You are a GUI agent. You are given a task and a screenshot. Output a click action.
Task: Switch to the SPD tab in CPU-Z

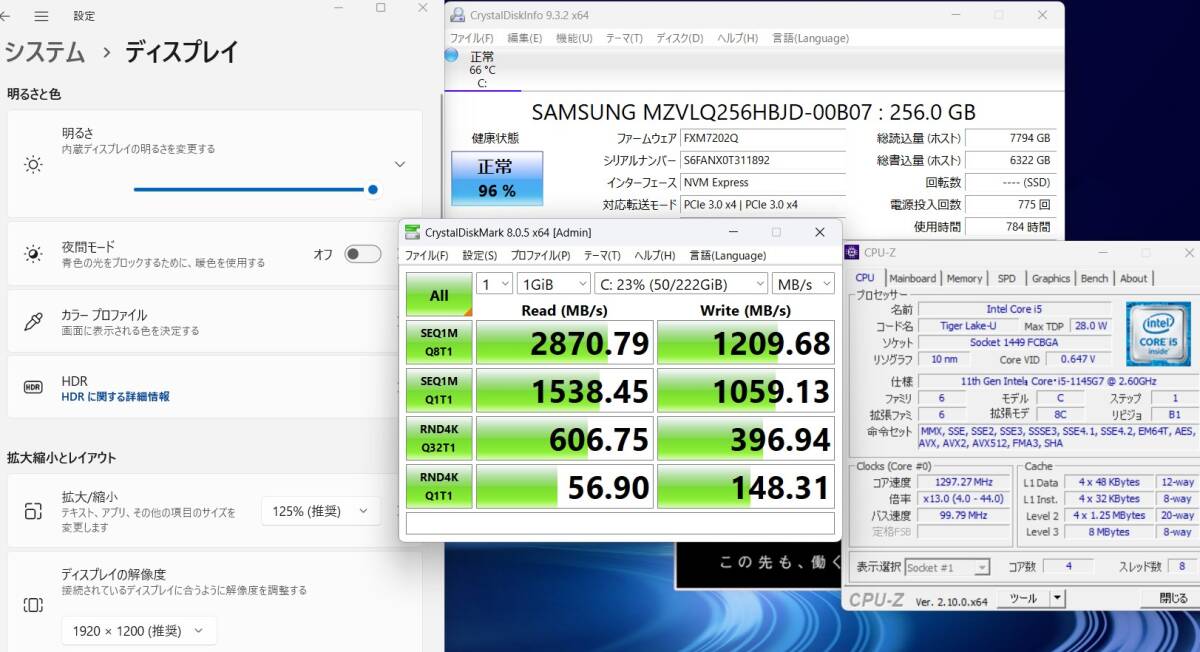(1006, 278)
